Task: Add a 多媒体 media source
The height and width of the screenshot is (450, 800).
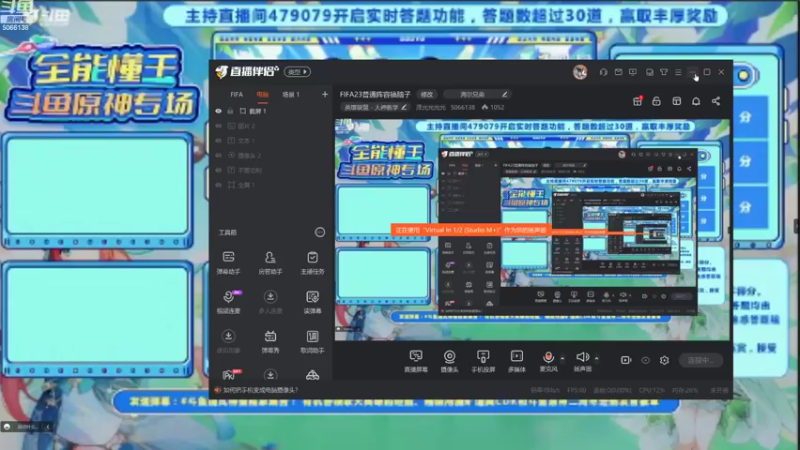Action: (517, 361)
